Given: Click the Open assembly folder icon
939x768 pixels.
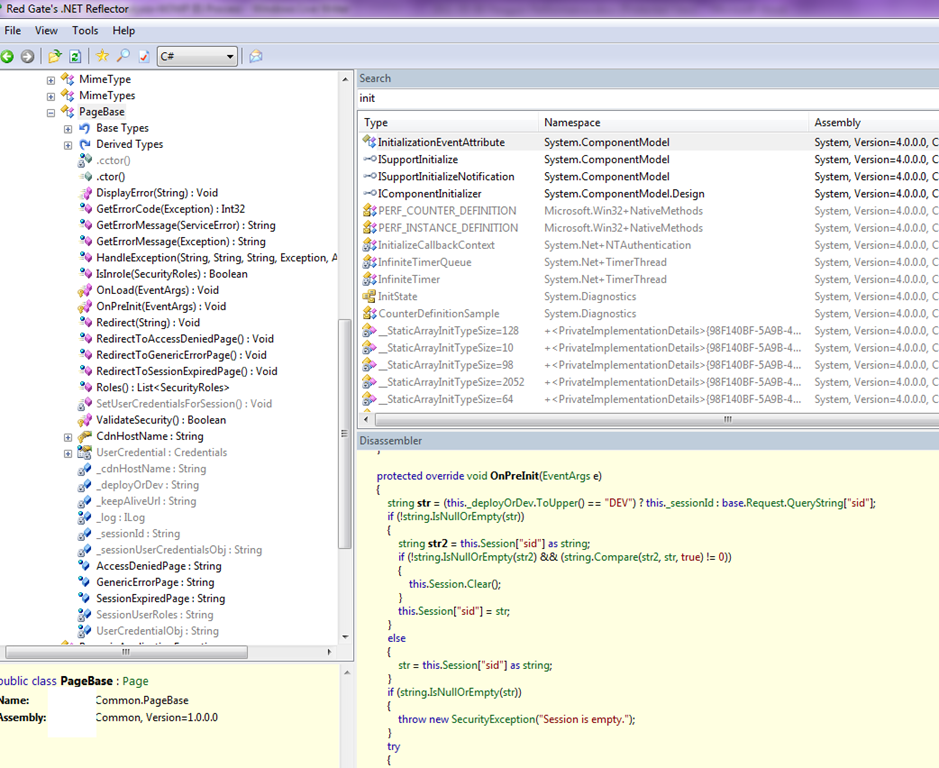Looking at the screenshot, I should (55, 57).
